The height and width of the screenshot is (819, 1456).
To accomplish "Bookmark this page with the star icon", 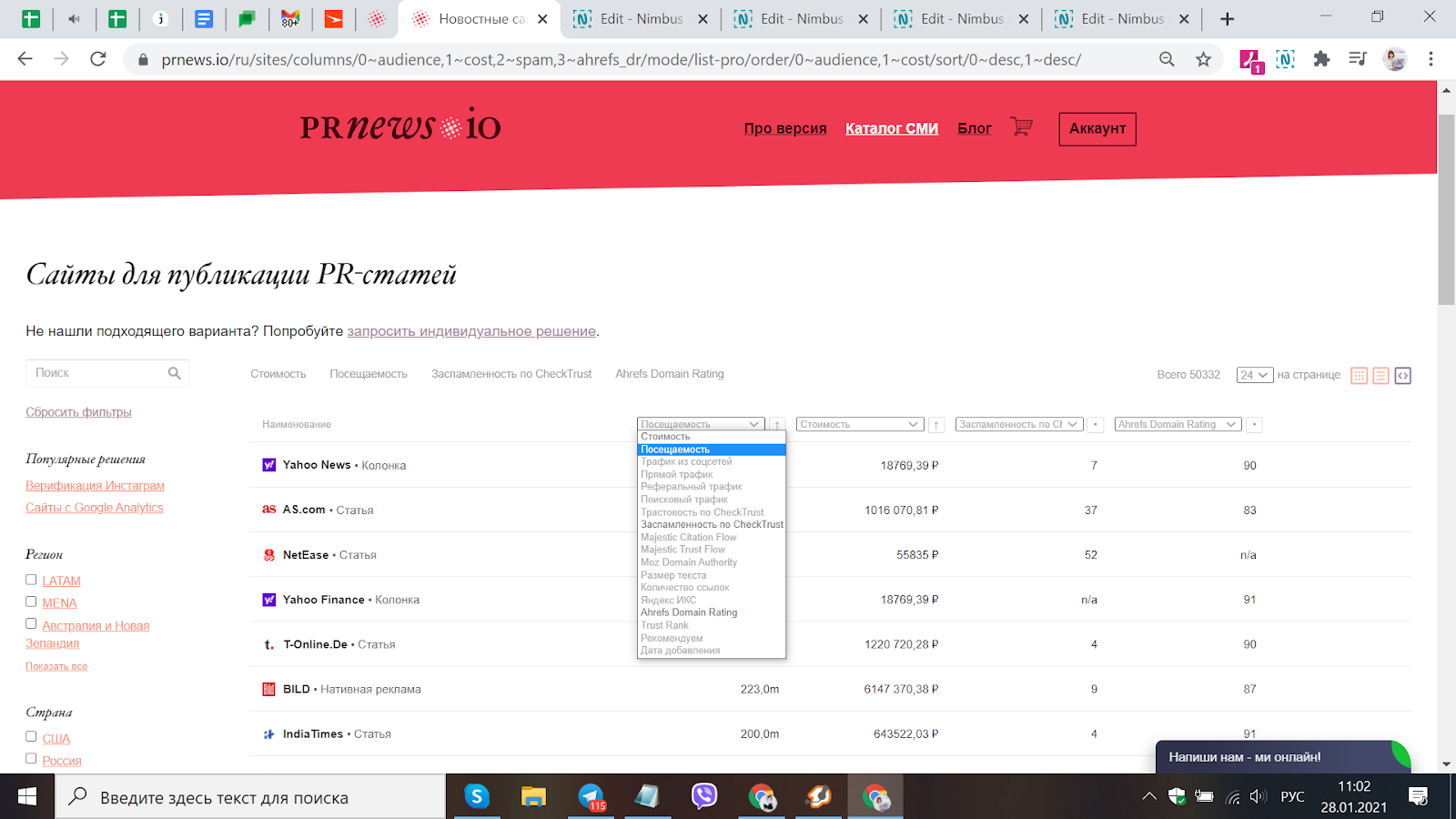I will pyautogui.click(x=1203, y=59).
